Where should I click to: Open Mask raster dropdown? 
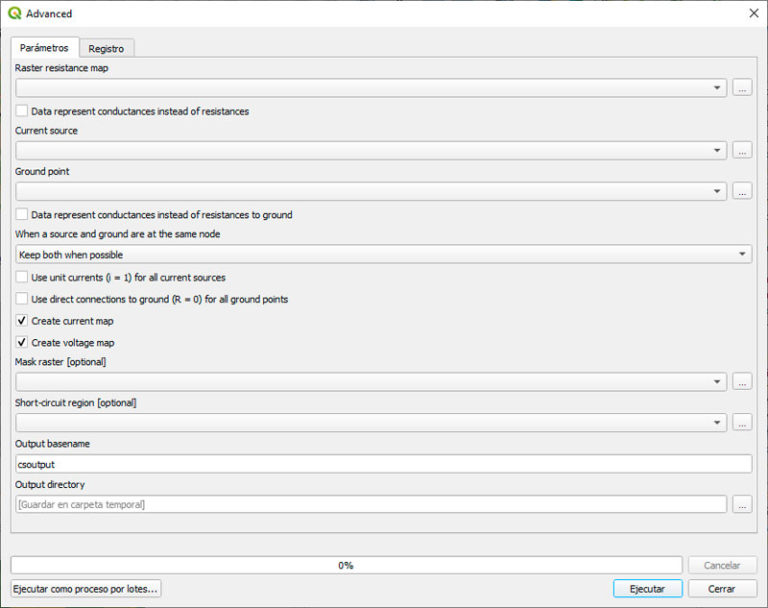[x=371, y=382]
